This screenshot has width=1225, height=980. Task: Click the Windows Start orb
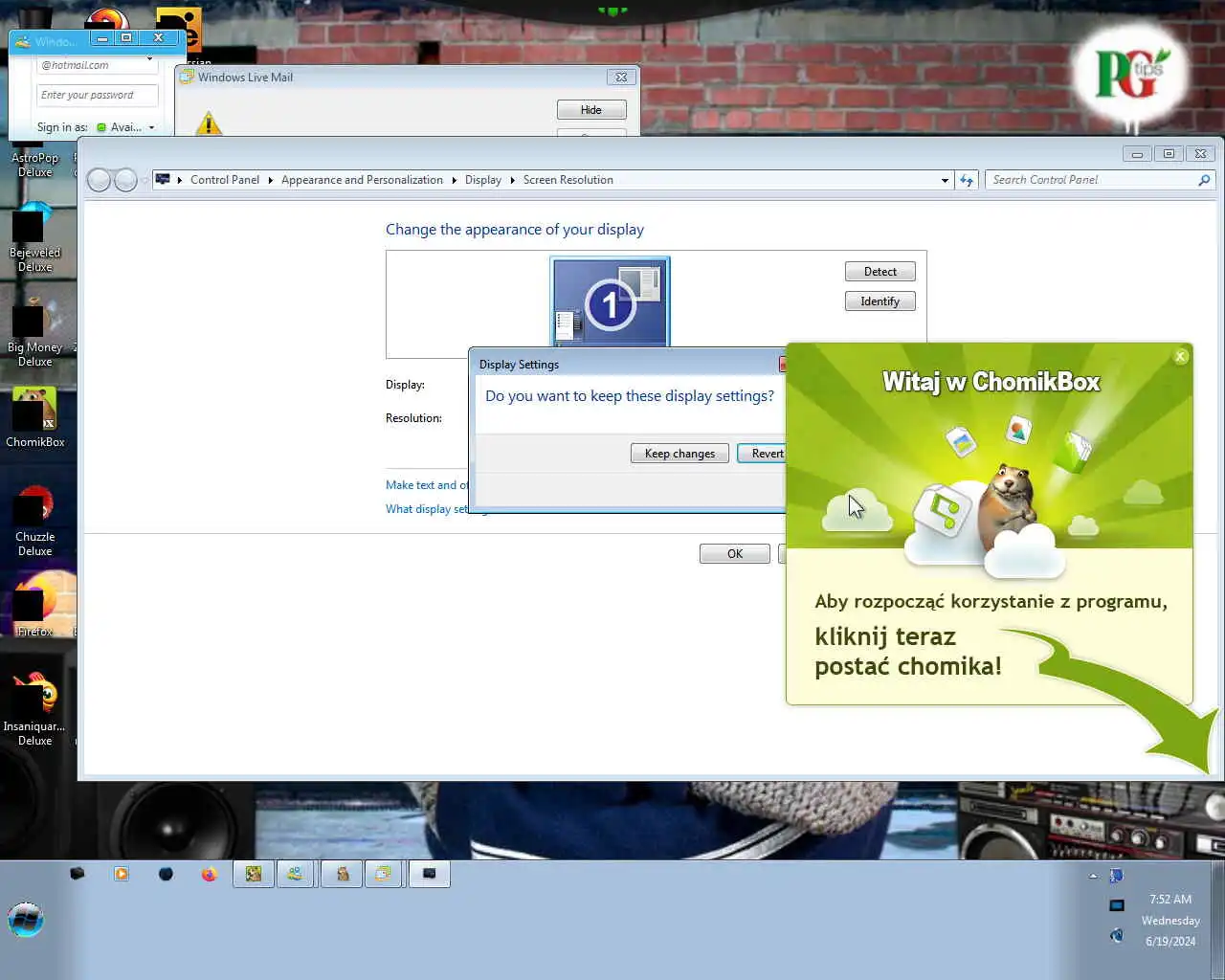pyautogui.click(x=26, y=920)
